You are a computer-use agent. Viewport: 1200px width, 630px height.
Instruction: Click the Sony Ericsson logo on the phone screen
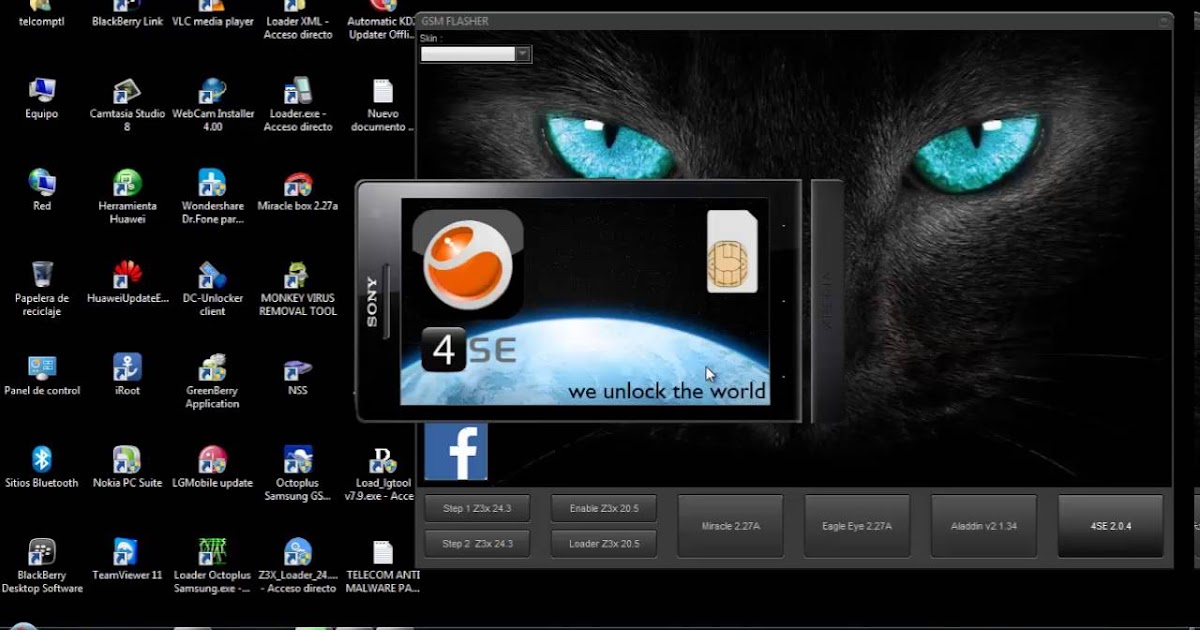click(x=466, y=263)
